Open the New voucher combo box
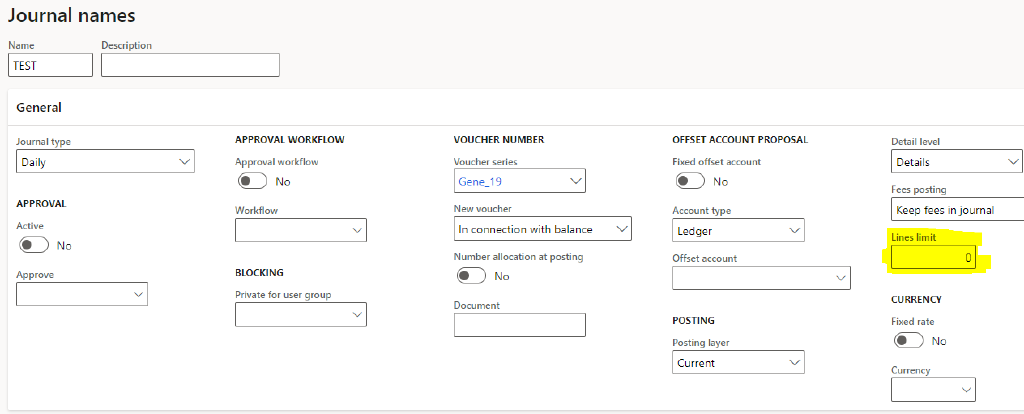Screen dimensions: 1024x414 [543, 229]
